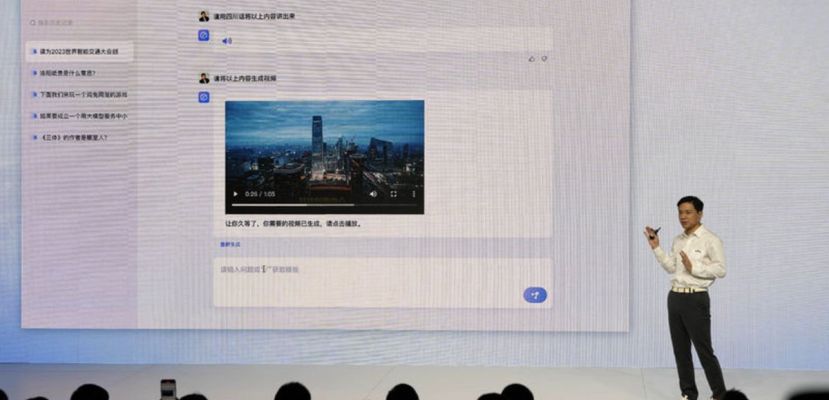
Task: Open the 《三体》 chat history item
Action: 75,137
